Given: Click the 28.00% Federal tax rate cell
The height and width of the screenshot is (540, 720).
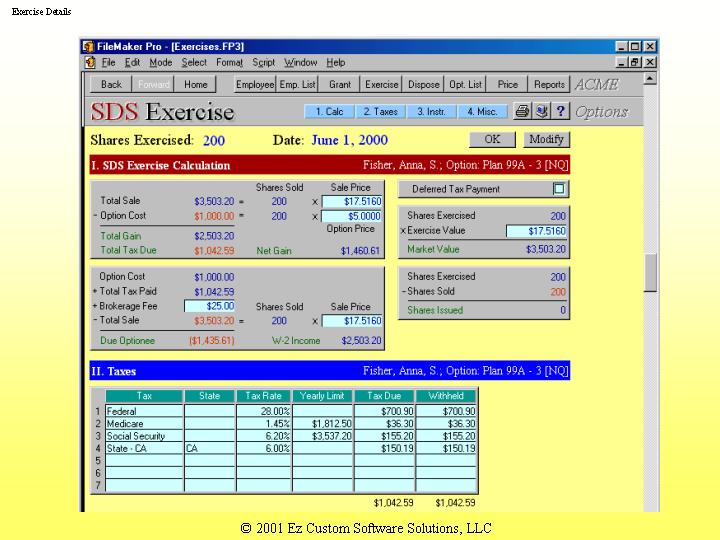Looking at the screenshot, I should 264,411.
